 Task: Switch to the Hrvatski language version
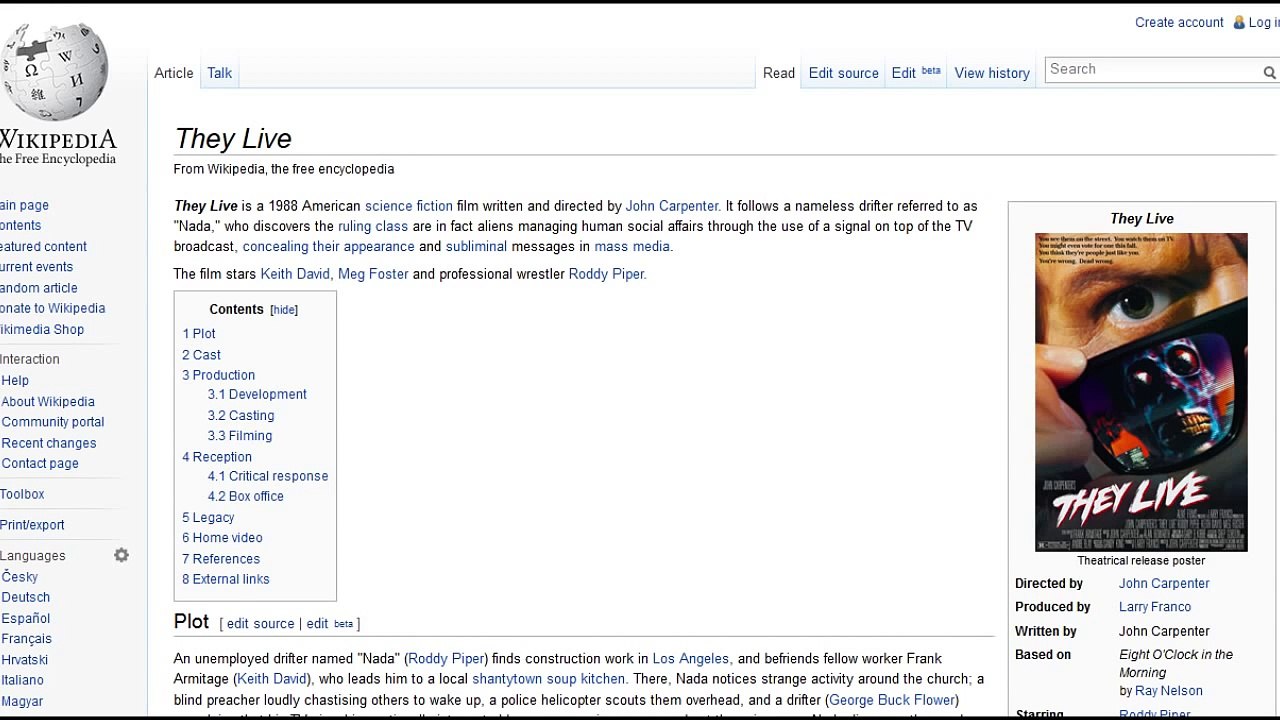(25, 660)
